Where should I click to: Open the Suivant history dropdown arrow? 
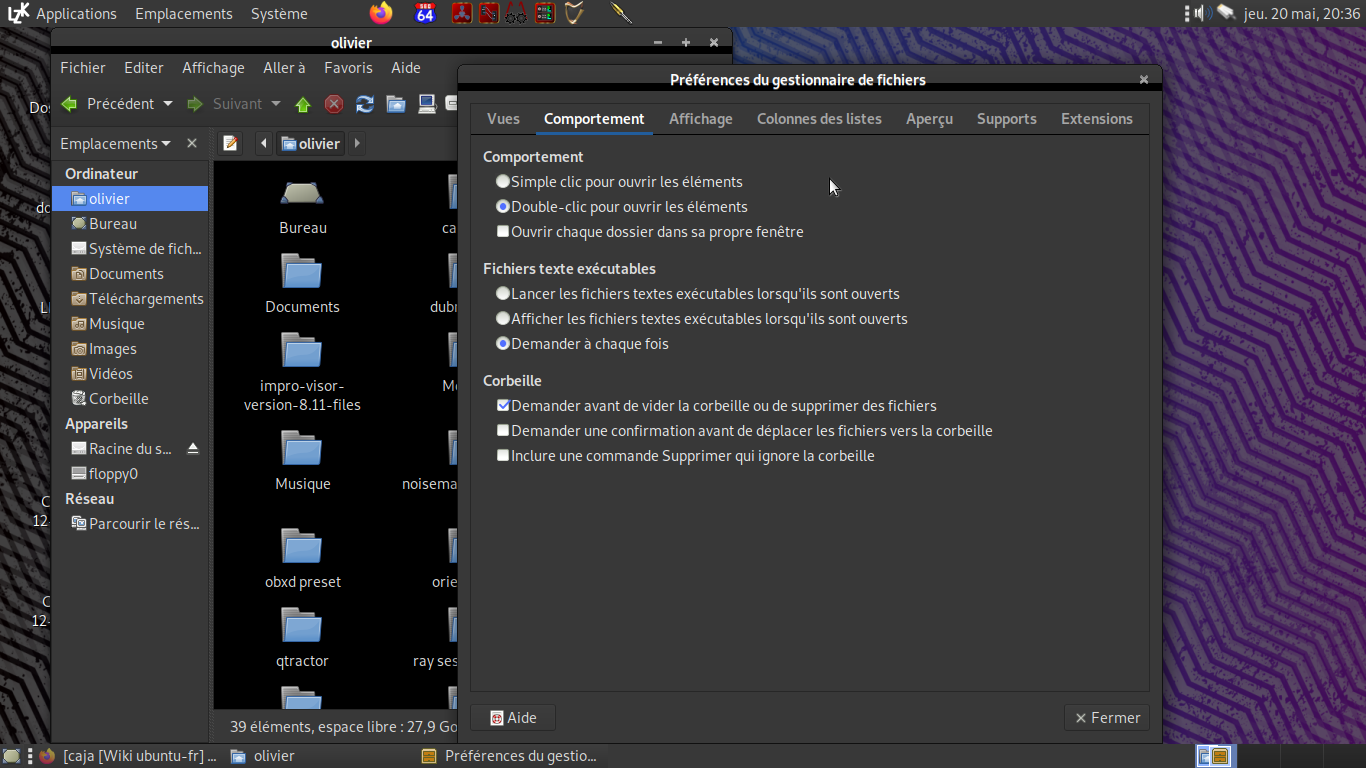pos(276,104)
